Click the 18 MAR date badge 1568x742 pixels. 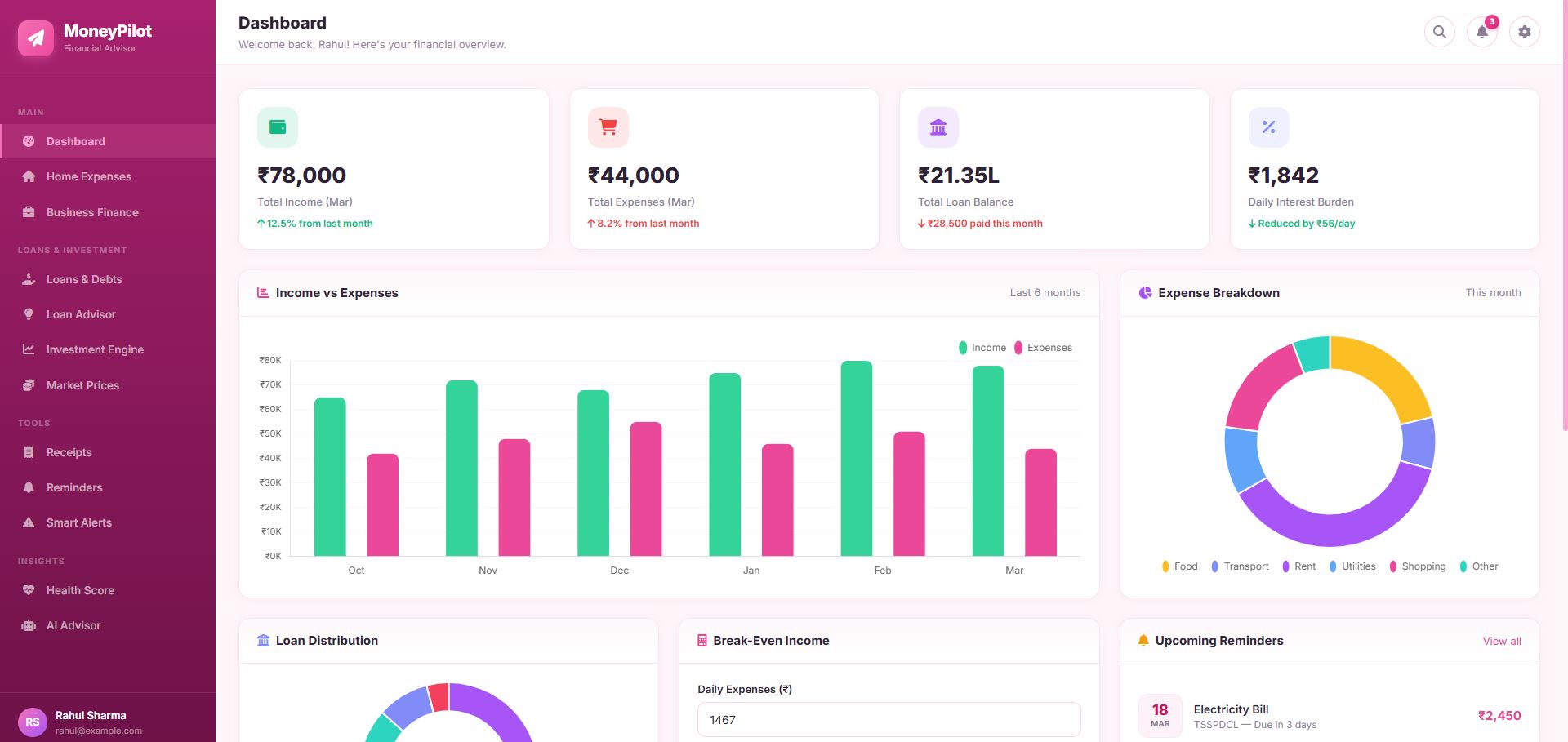click(x=1160, y=716)
